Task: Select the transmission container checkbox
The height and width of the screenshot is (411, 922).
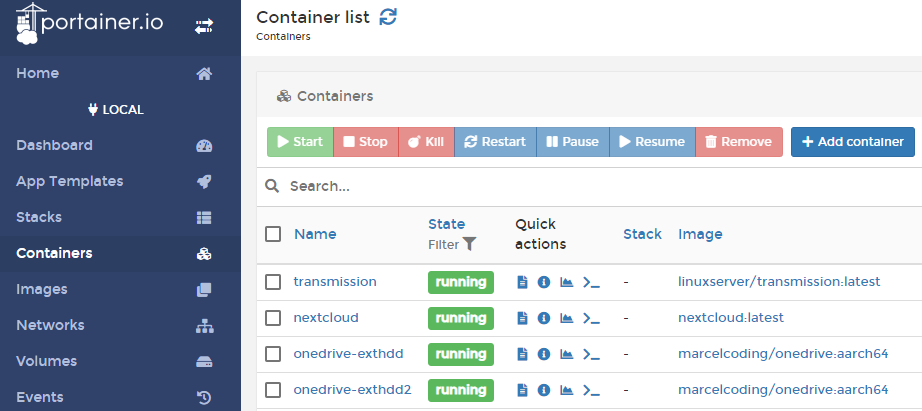Action: tap(273, 282)
